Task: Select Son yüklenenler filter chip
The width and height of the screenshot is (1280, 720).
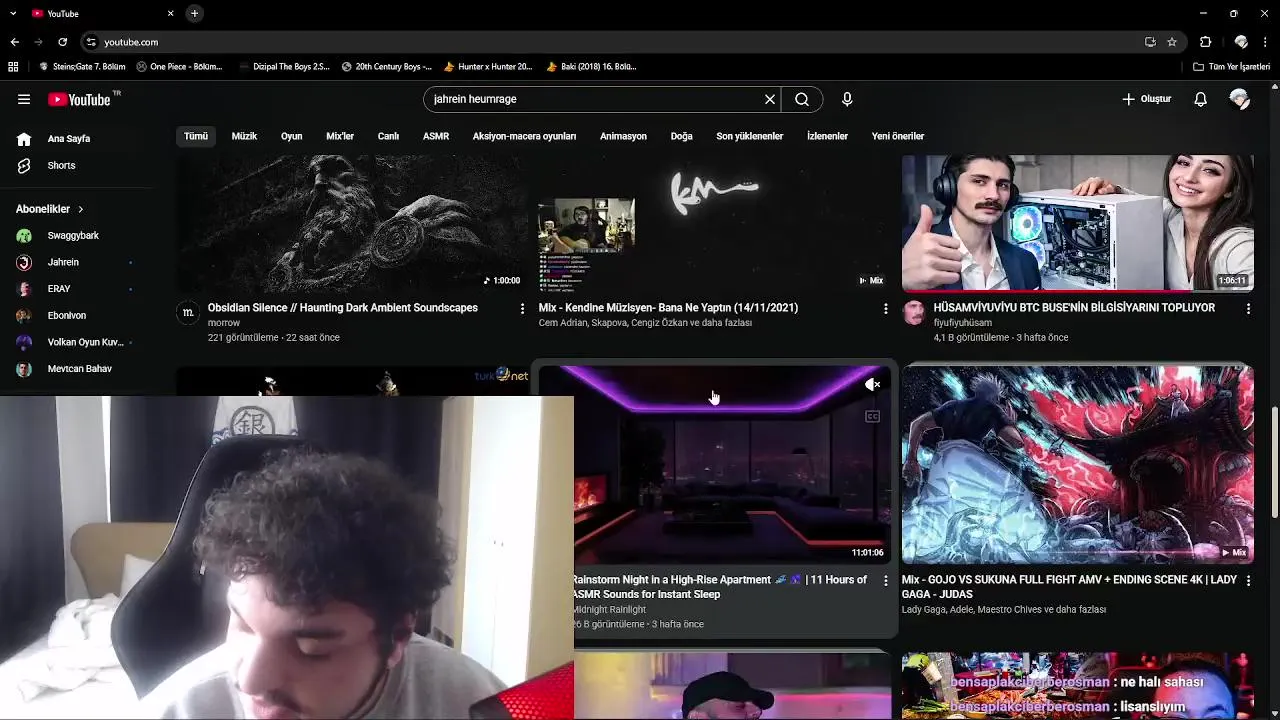Action: pyautogui.click(x=749, y=136)
